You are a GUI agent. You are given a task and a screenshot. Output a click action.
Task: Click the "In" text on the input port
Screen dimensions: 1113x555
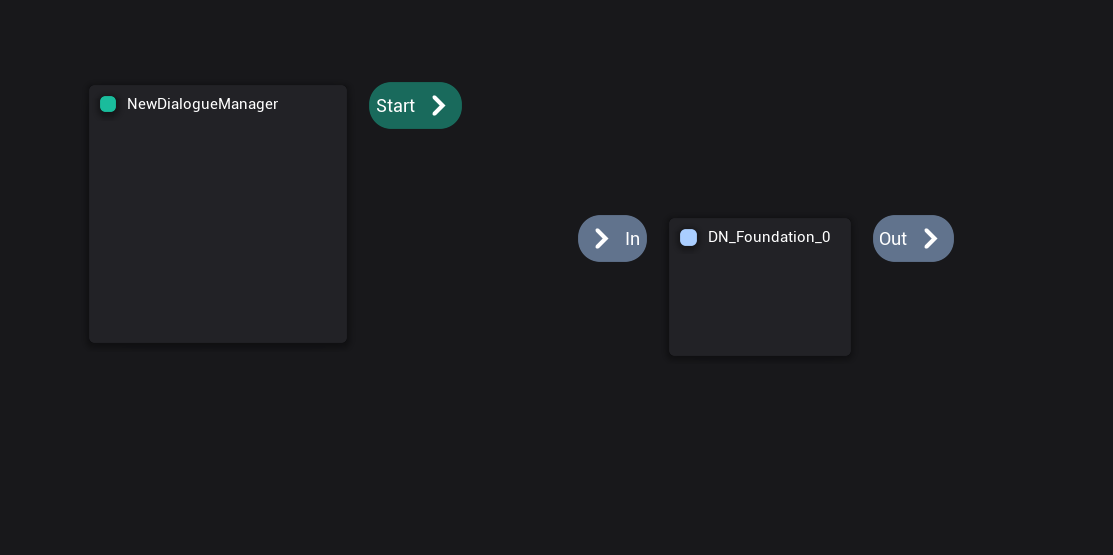[632, 239]
